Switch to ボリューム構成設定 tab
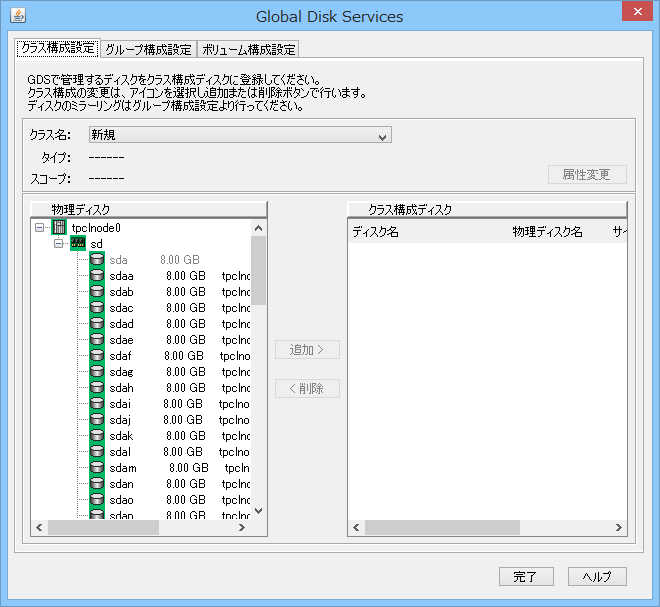The width and height of the screenshot is (660, 607). (x=248, y=49)
